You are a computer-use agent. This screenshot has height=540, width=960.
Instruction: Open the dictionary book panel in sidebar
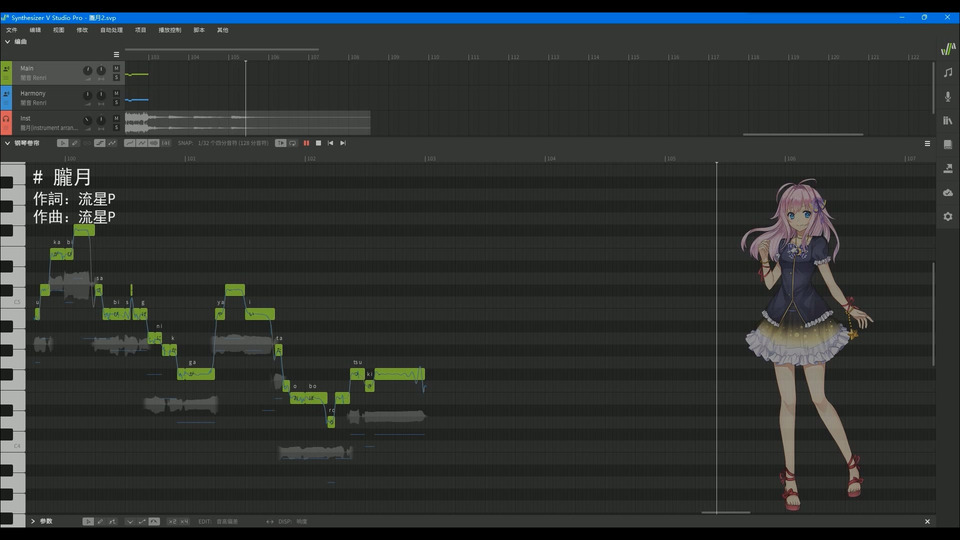(948, 144)
